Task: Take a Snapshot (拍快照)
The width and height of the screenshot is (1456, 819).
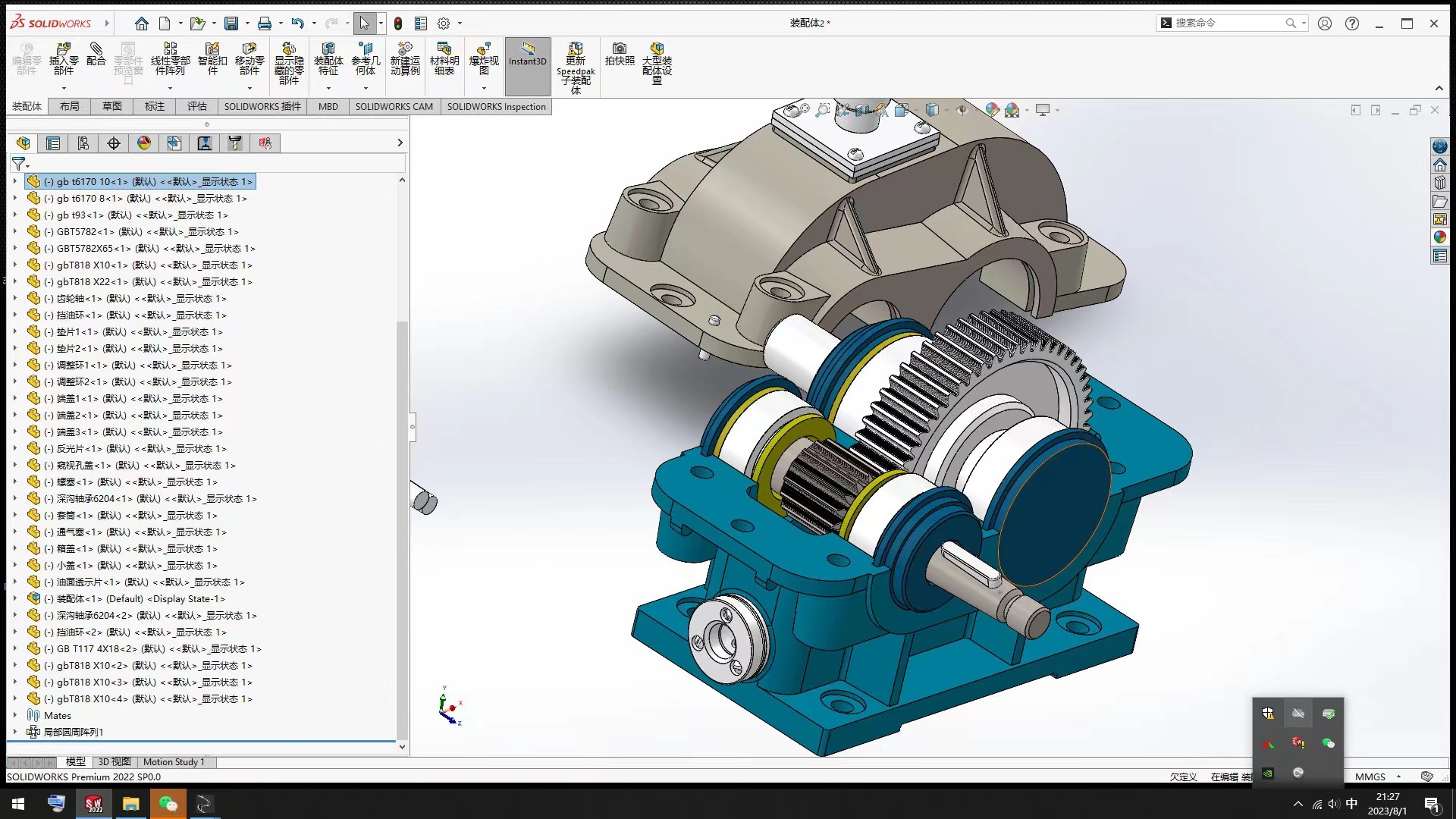Action: (x=620, y=55)
